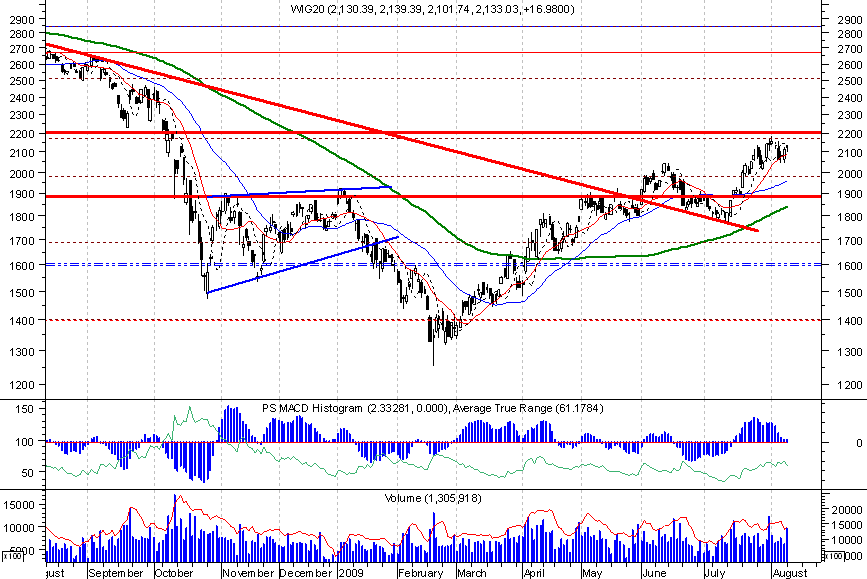
Task: Click the 50 value on indicator panel scale
Action: (x=28, y=473)
